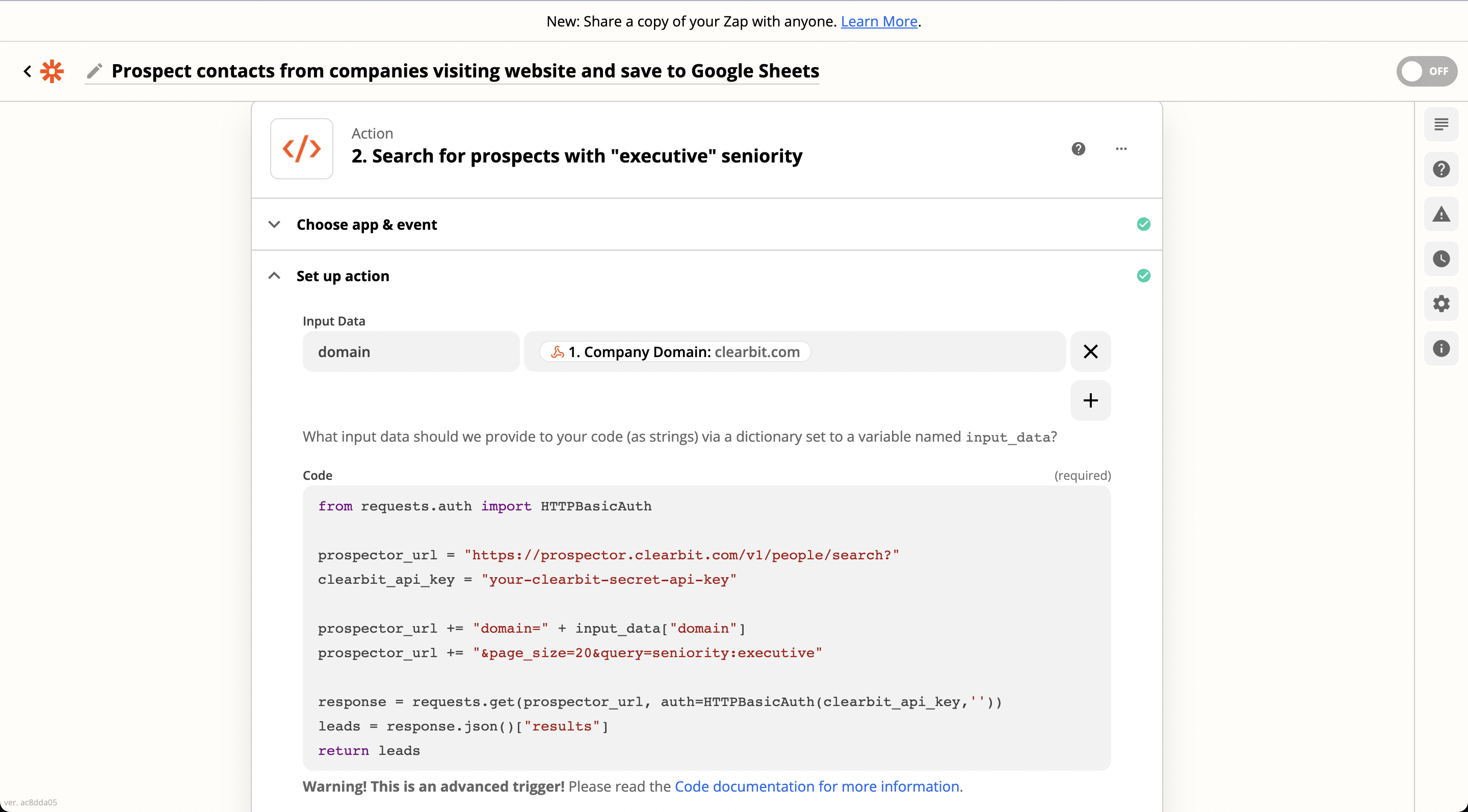Edit Zap title using pencil icon
Screen dimensions: 1468x812
95,71
